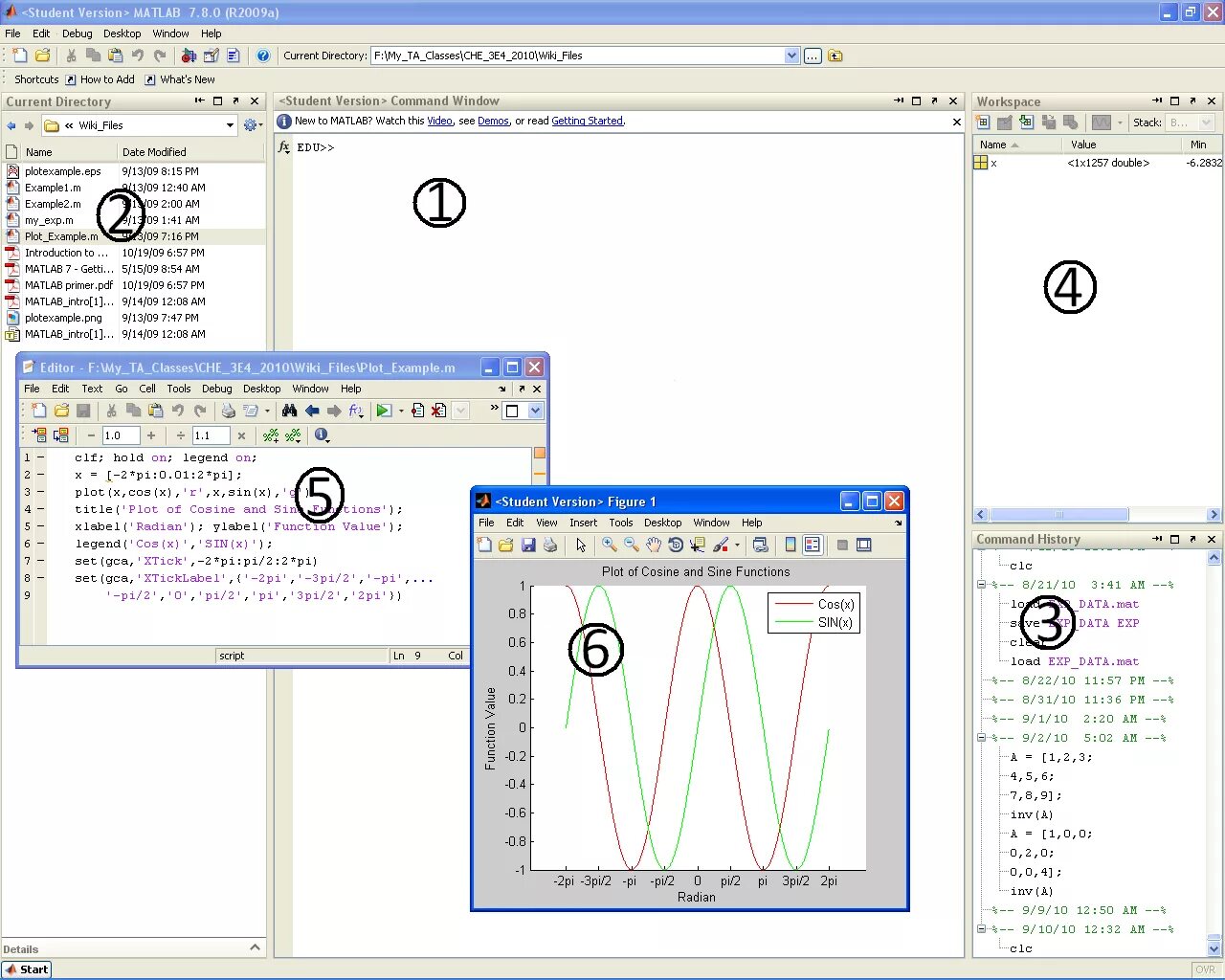Viewport: 1225px width, 980px height.
Task: Click the How to Add shortcut
Action: tap(100, 79)
